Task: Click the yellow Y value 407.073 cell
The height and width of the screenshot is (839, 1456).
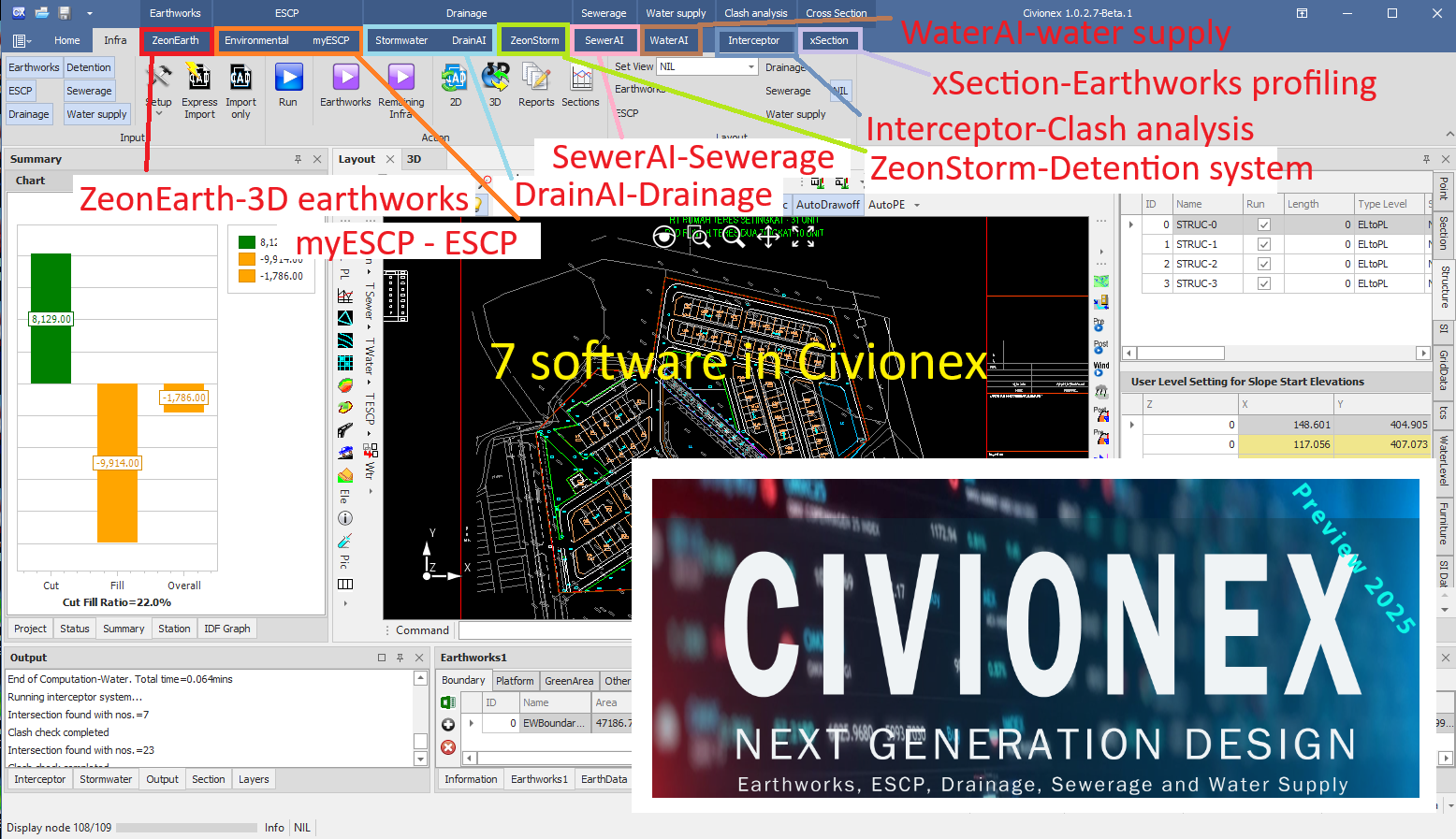Action: (x=1383, y=444)
